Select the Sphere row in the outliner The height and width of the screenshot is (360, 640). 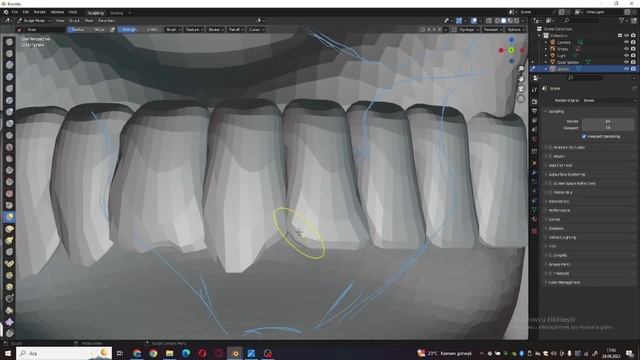click(x=584, y=69)
